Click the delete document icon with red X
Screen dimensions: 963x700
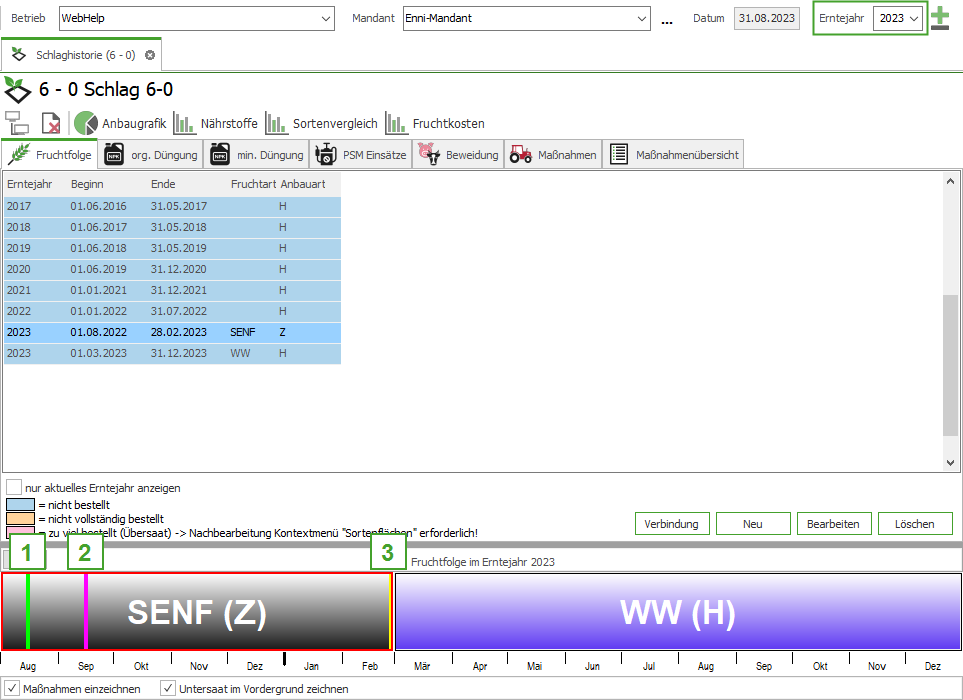click(x=51, y=123)
